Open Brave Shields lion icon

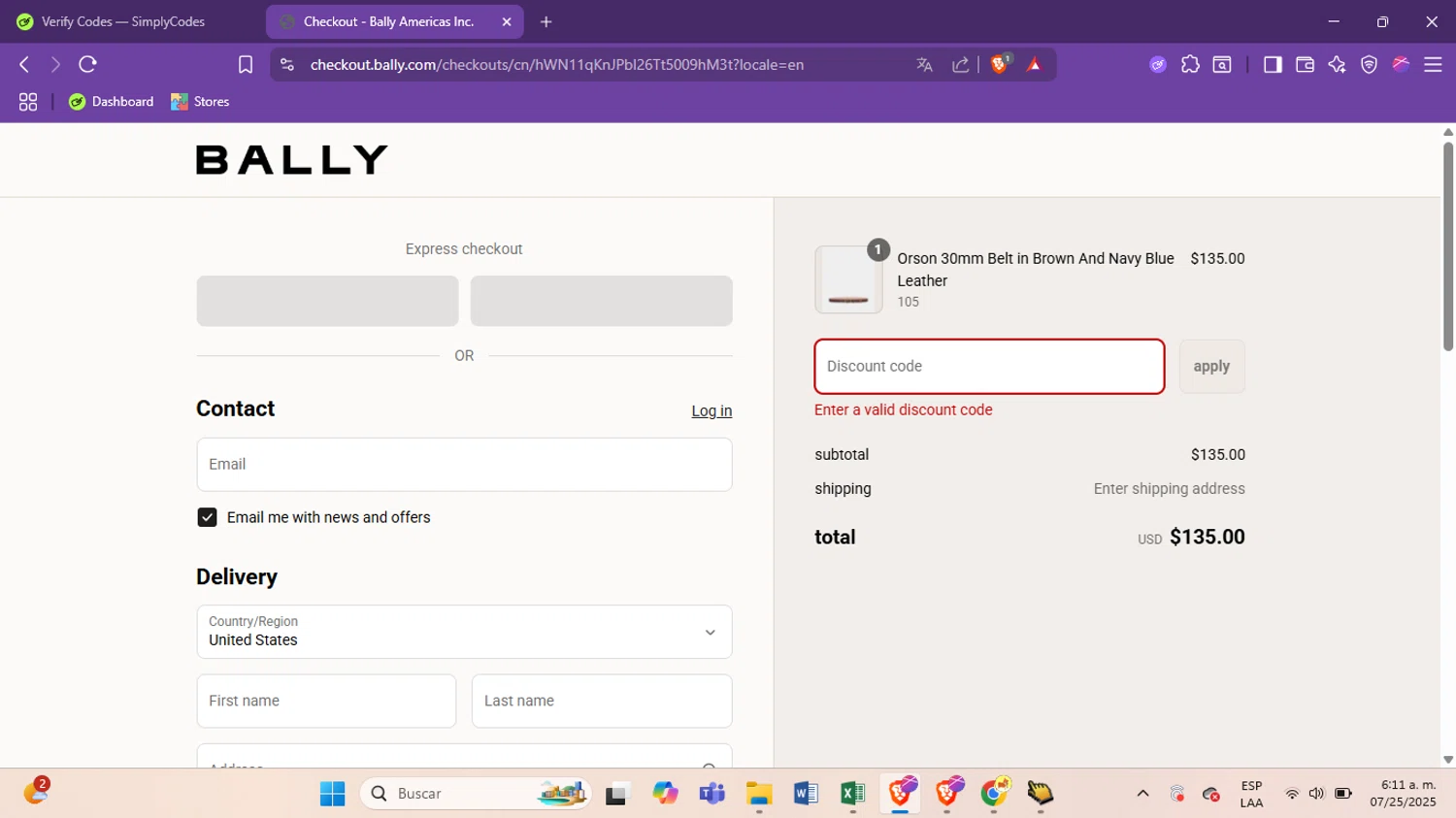[x=1000, y=64]
